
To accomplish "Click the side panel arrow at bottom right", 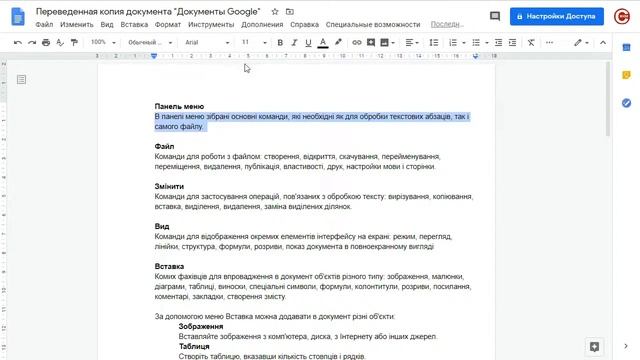I will pyautogui.click(x=626, y=346).
